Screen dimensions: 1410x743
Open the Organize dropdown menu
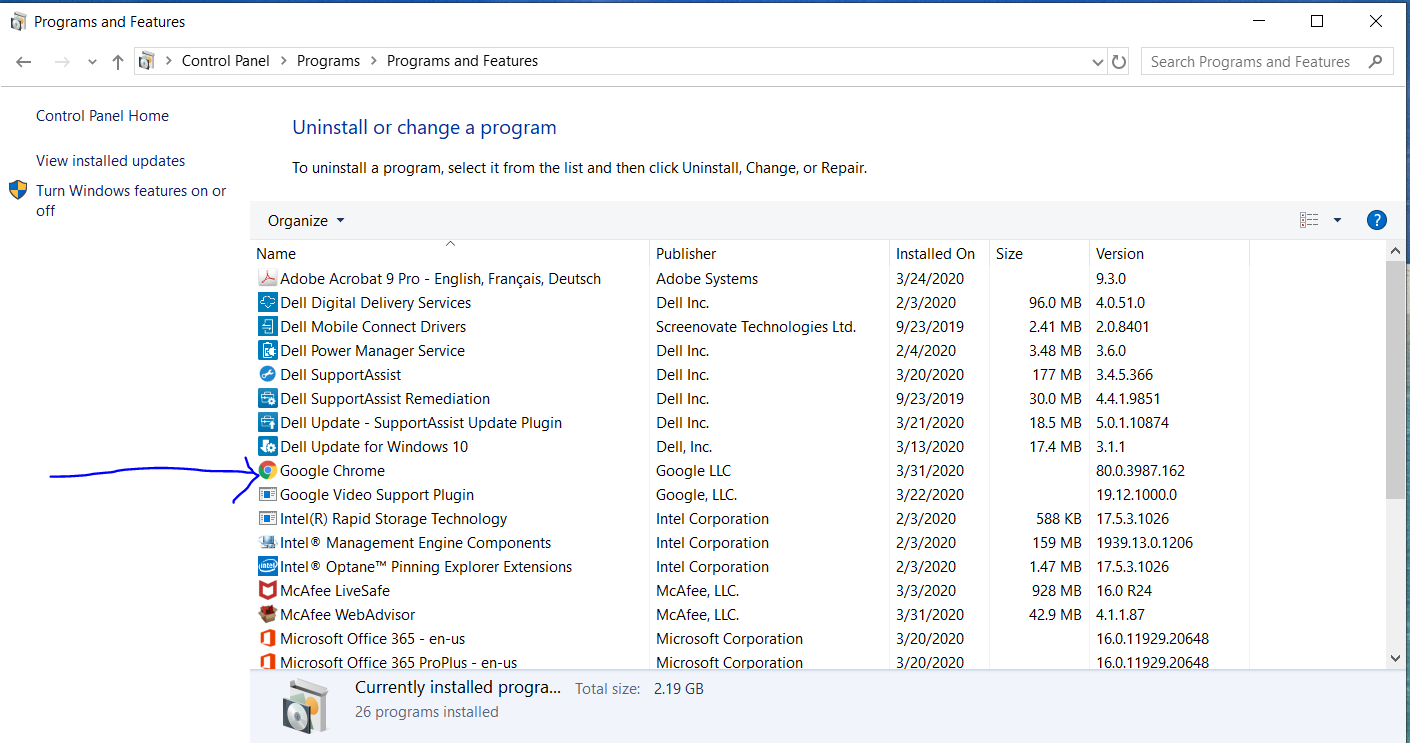pos(306,221)
